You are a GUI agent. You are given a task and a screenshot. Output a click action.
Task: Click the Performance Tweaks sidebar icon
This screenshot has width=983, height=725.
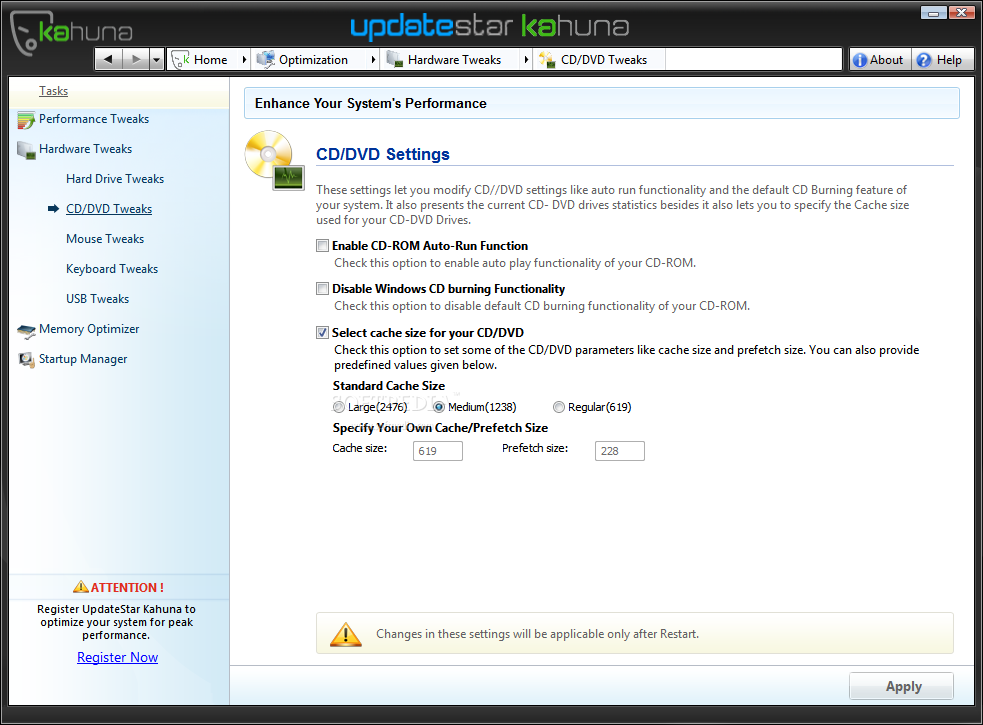point(26,120)
